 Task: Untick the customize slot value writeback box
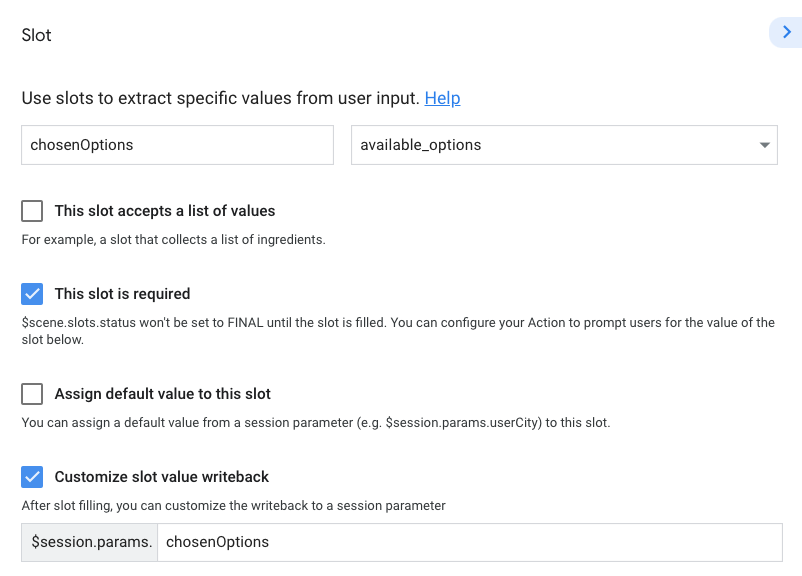33,476
